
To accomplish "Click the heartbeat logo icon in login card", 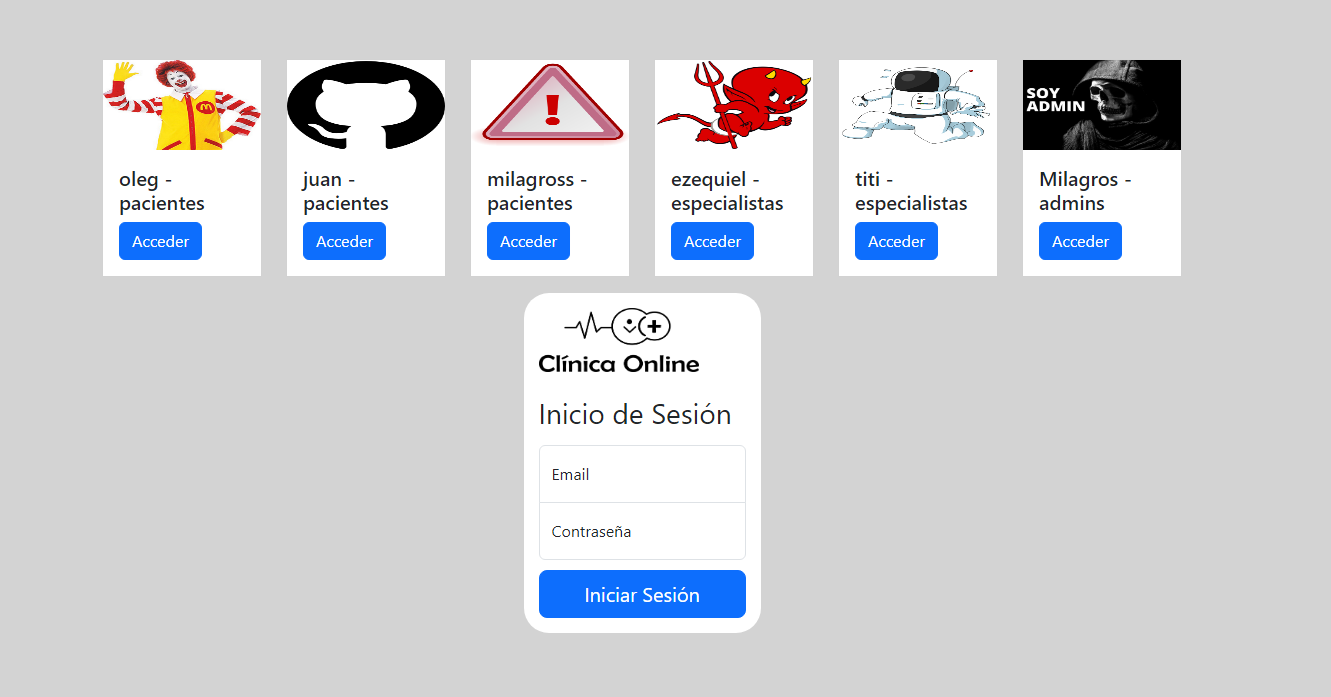I will click(618, 325).
